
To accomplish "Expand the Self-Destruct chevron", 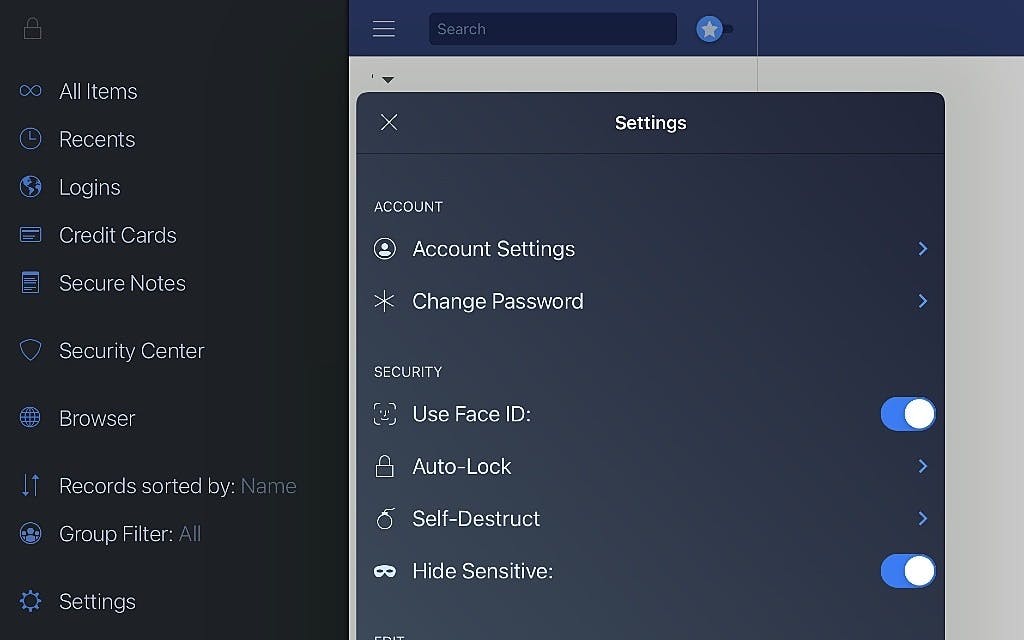I will click(x=922, y=518).
